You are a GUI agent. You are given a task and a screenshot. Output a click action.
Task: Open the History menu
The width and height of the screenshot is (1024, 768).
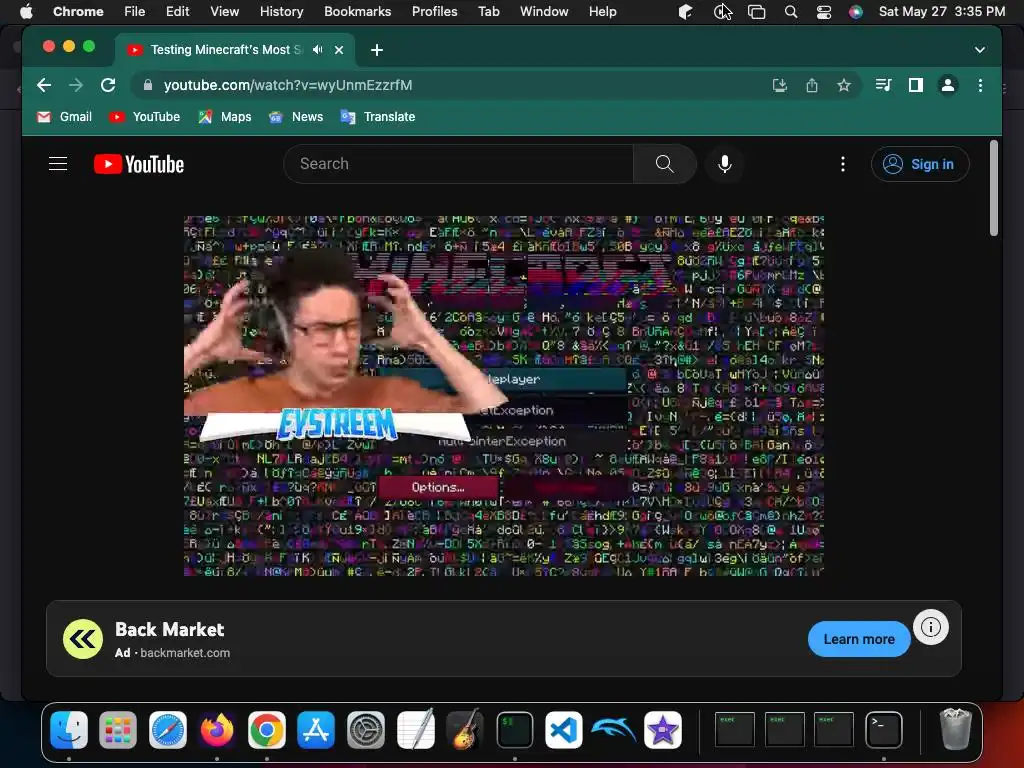[x=281, y=12]
